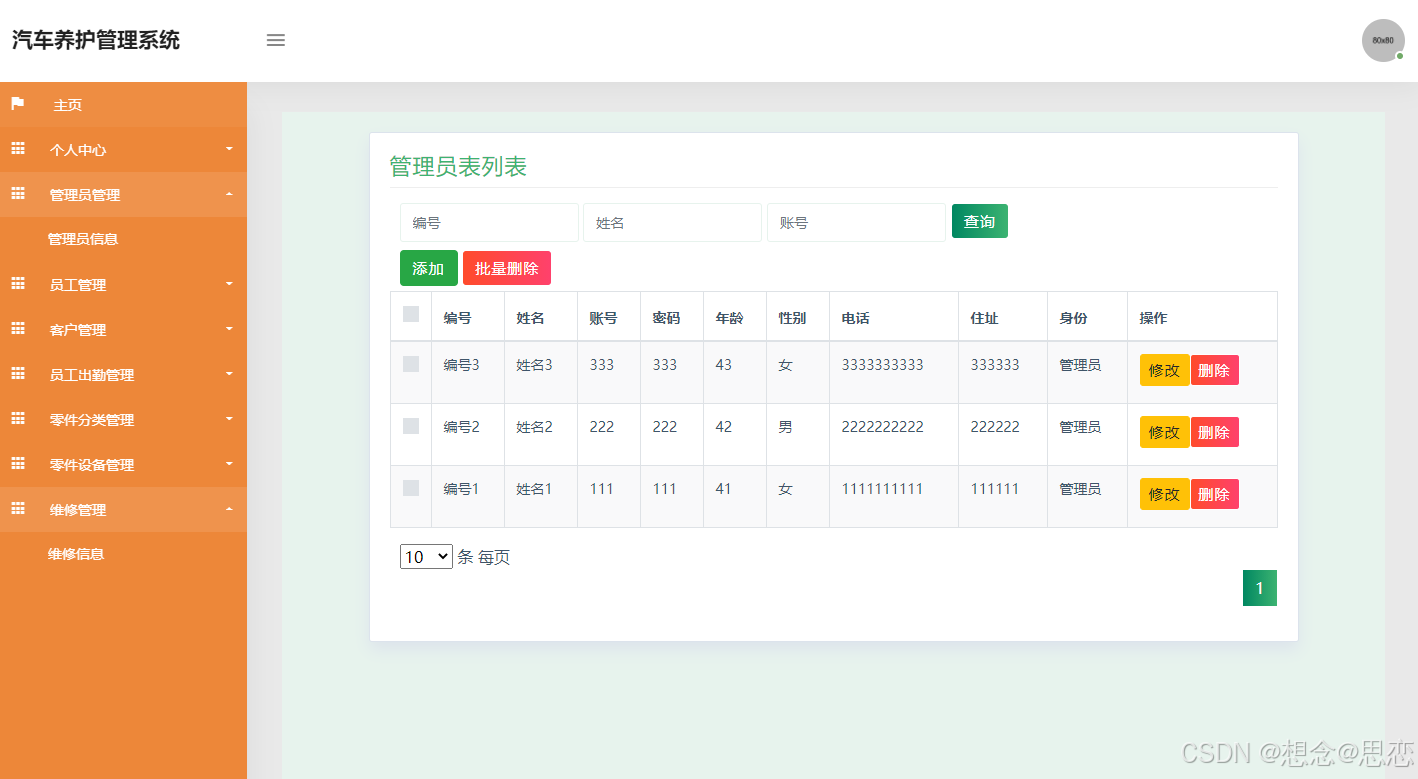
Task: Click the flag icon beside 主页
Action: 17,104
